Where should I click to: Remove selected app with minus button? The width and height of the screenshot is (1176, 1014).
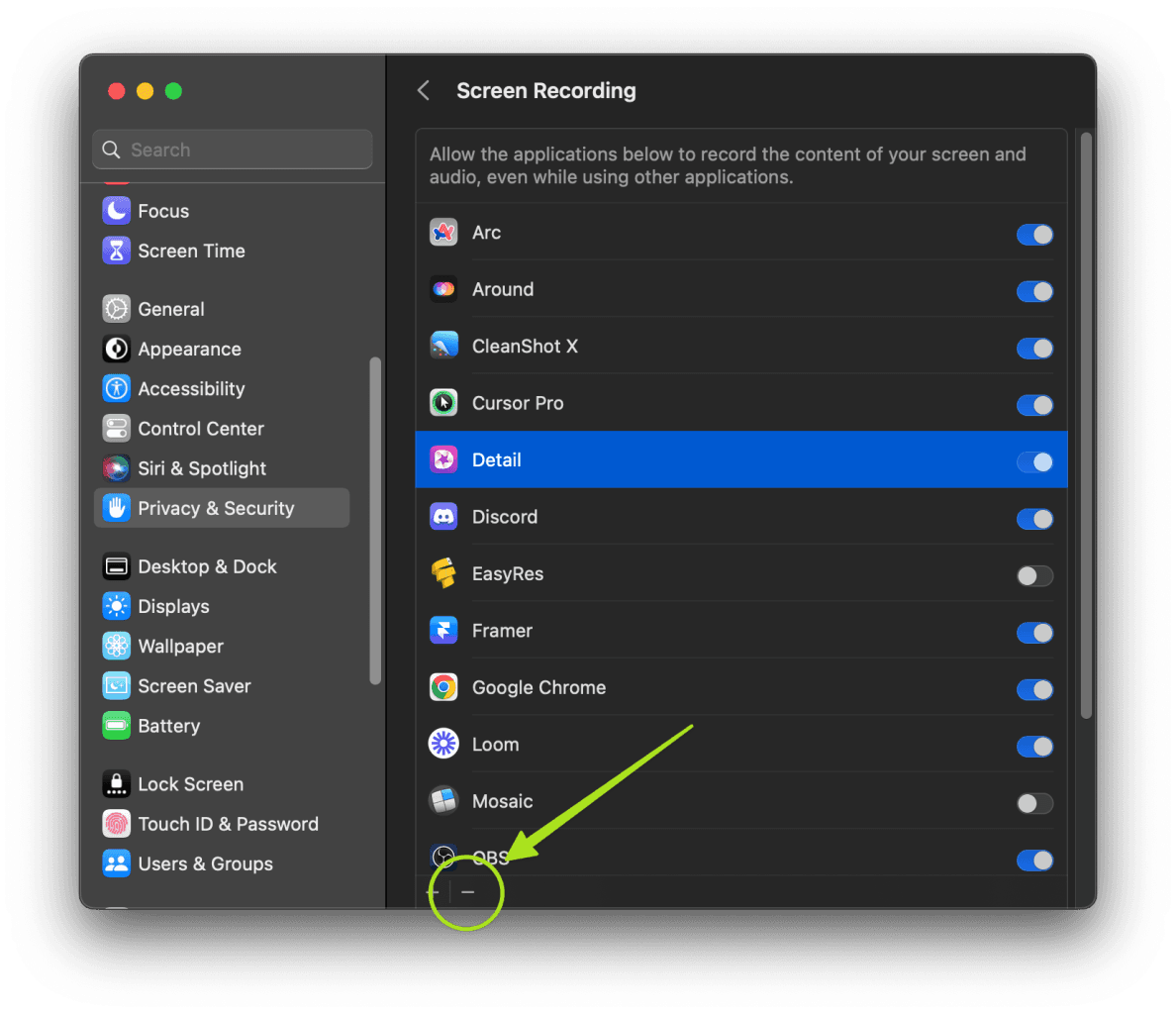[x=468, y=892]
